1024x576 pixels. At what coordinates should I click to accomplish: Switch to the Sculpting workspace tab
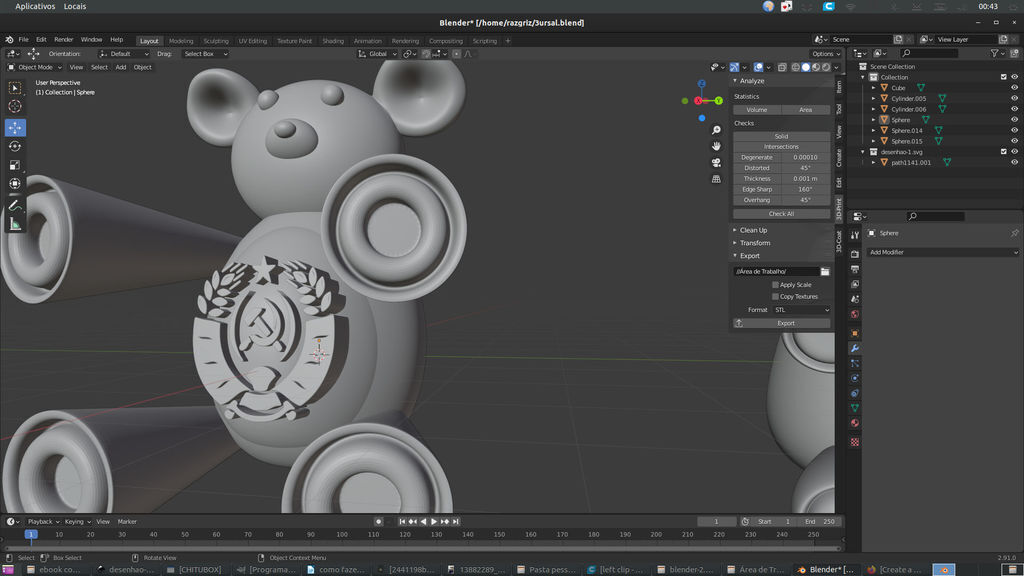(216, 41)
